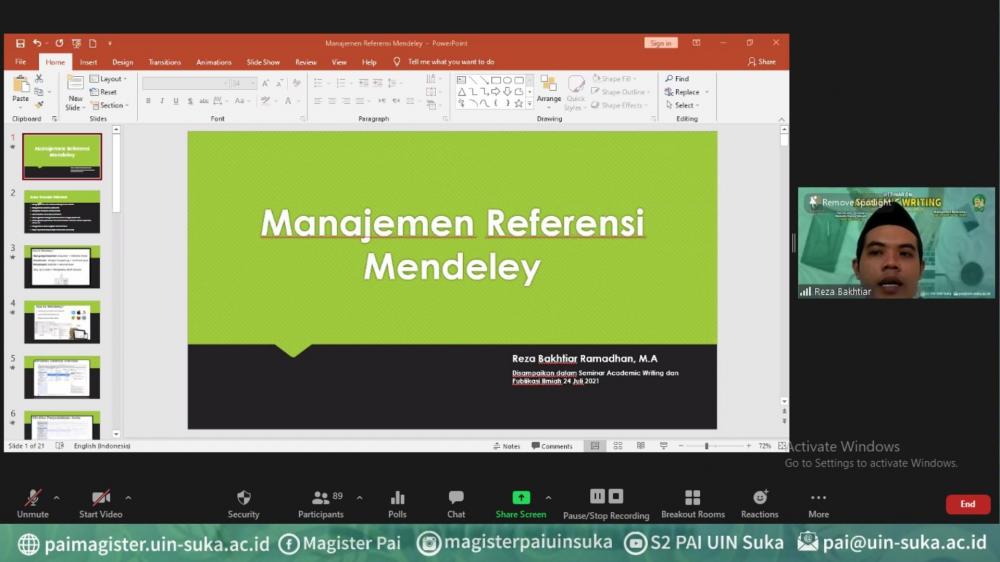Screen dimensions: 1000x562
Task: Click the zoom slider in status bar
Action: click(707, 446)
